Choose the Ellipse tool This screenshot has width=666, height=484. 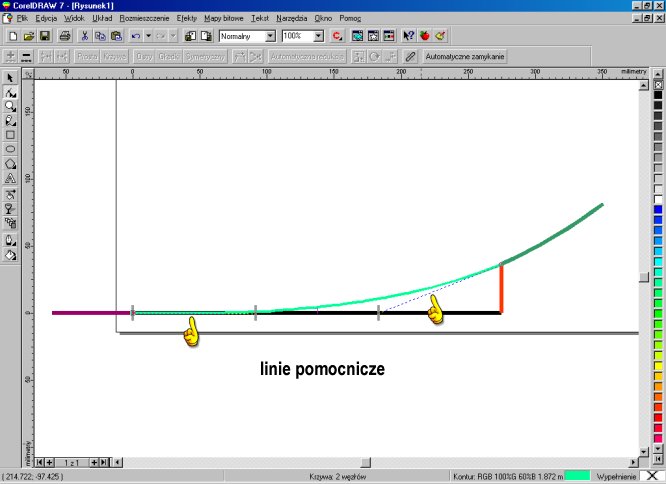point(10,148)
